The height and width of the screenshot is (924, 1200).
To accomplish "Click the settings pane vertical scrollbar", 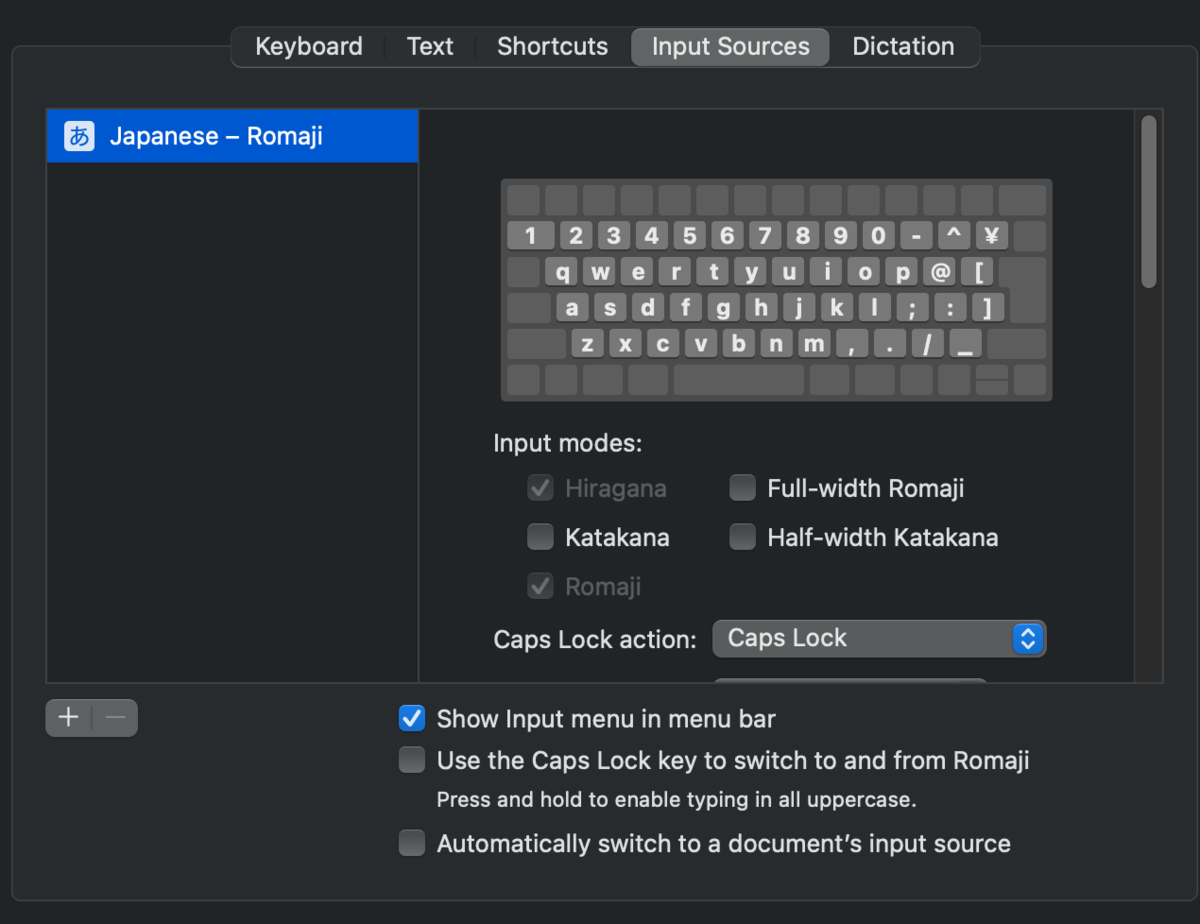I will tap(1149, 200).
